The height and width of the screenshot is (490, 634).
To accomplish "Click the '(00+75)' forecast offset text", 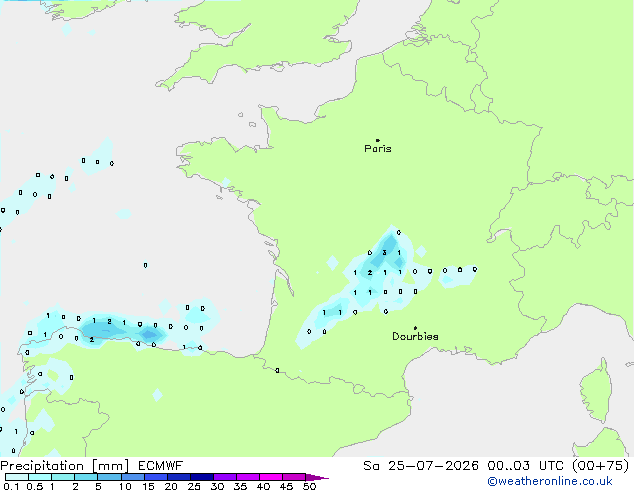I will (x=601, y=466).
